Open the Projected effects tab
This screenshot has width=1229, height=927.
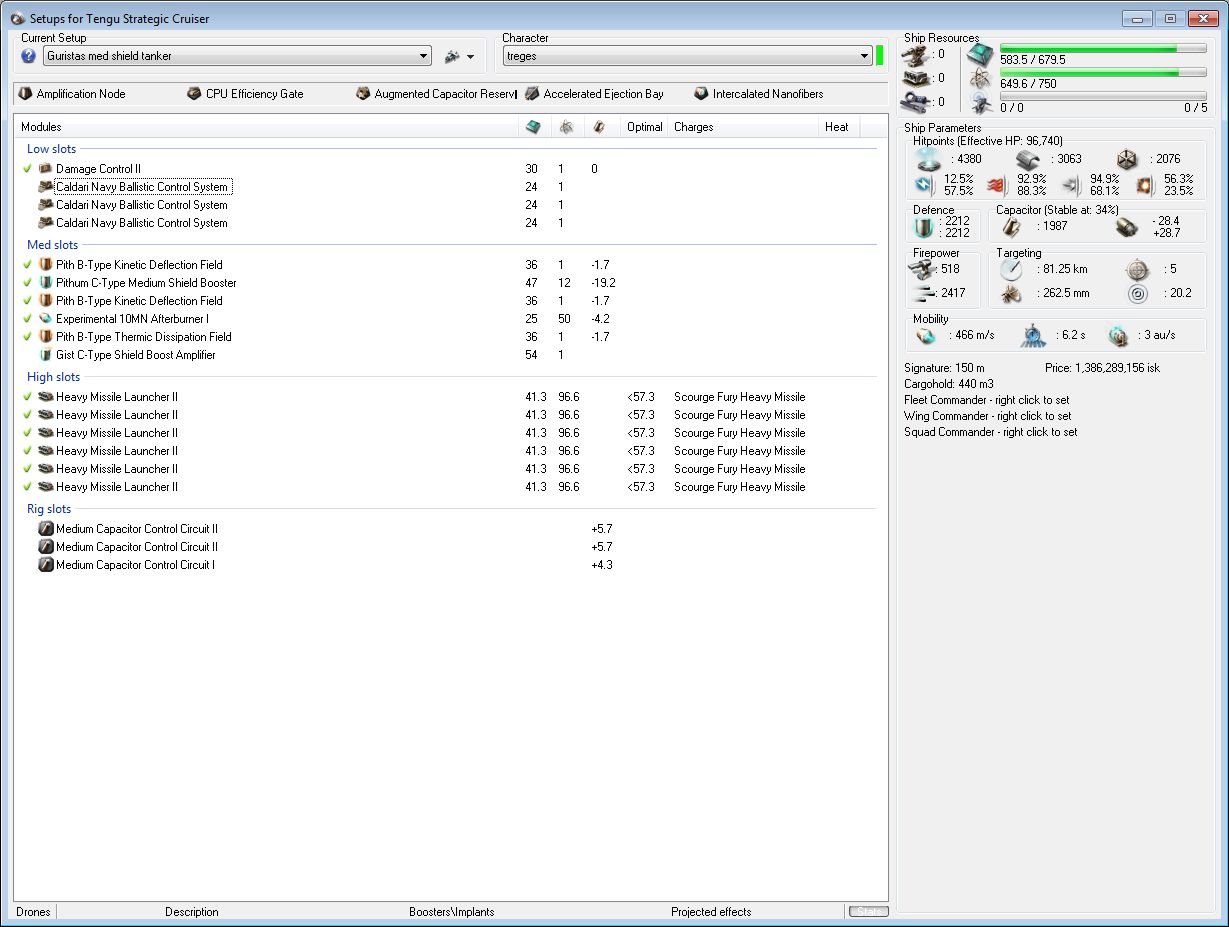click(712, 912)
